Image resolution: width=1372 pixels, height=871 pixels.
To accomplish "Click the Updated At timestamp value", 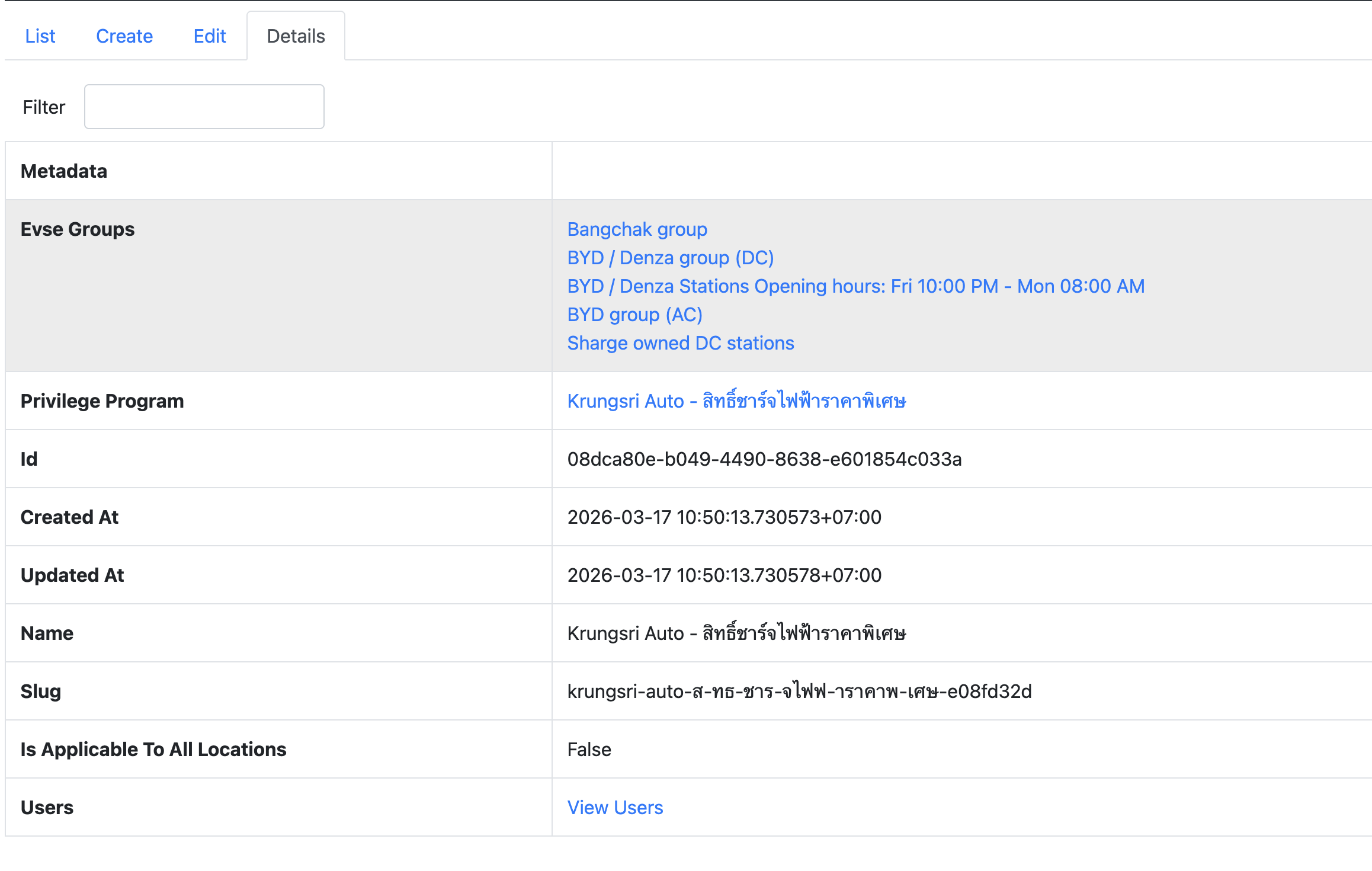I will coord(724,575).
